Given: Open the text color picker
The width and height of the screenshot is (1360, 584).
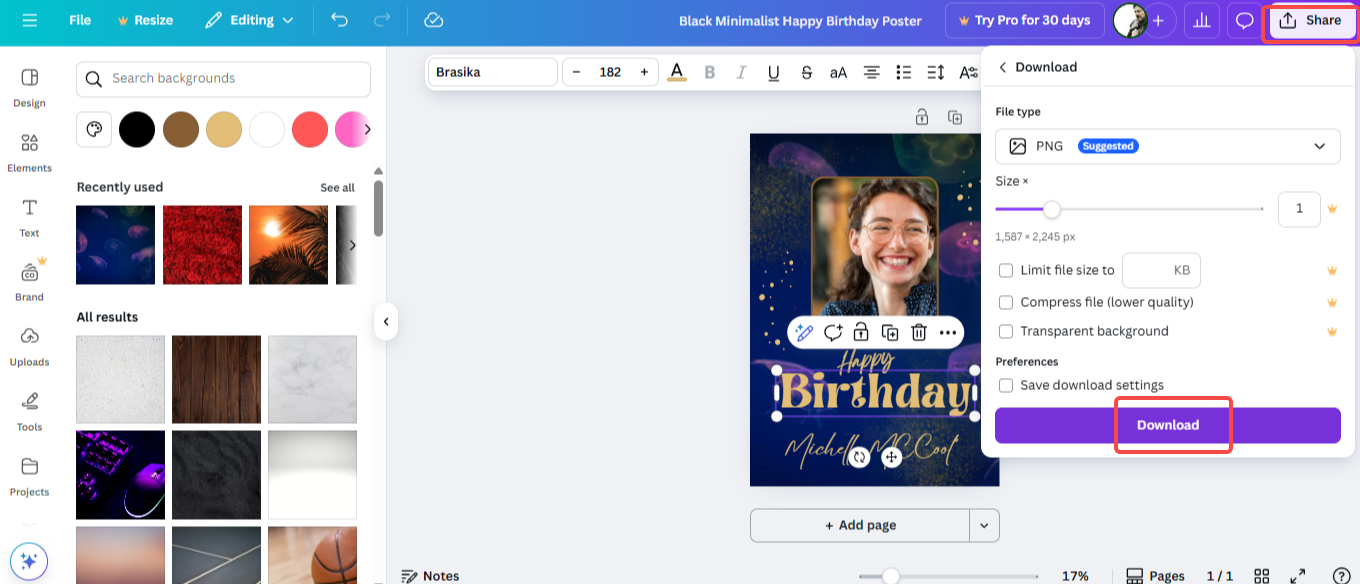Looking at the screenshot, I should point(677,72).
